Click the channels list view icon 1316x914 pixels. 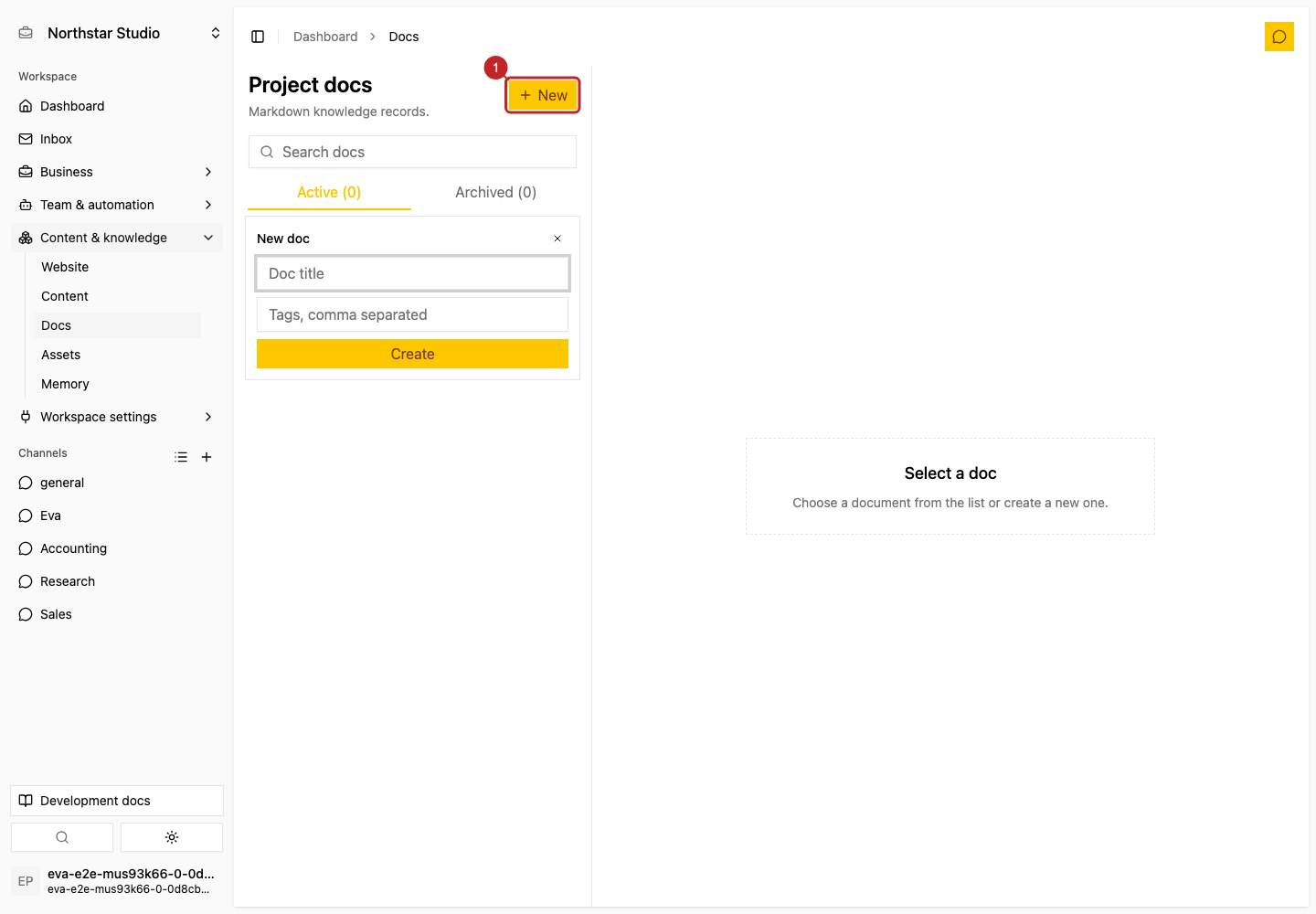(181, 457)
